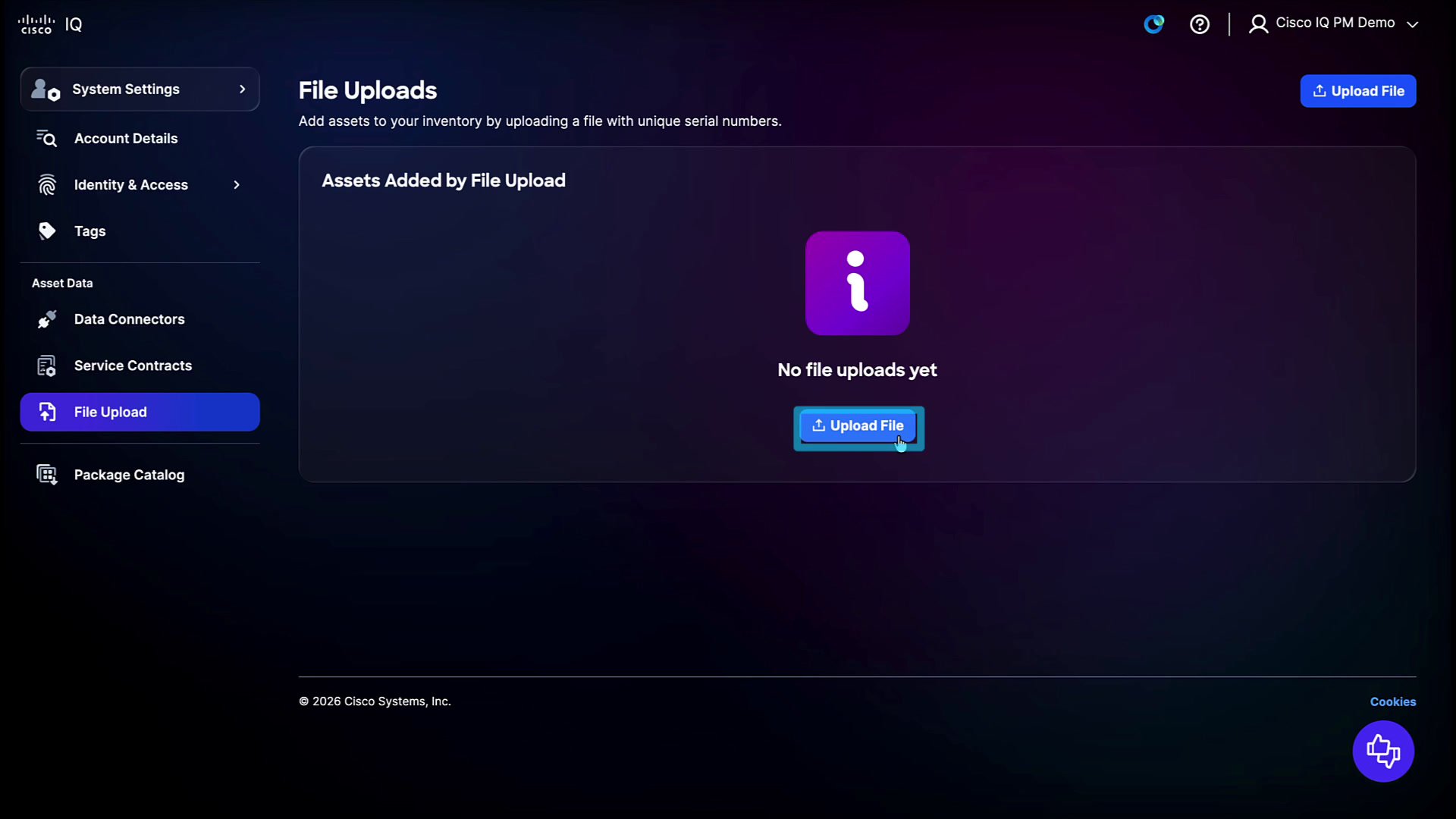Screen dimensions: 1456x819
Task: Open Package Catalog
Action: pyautogui.click(x=140, y=475)
